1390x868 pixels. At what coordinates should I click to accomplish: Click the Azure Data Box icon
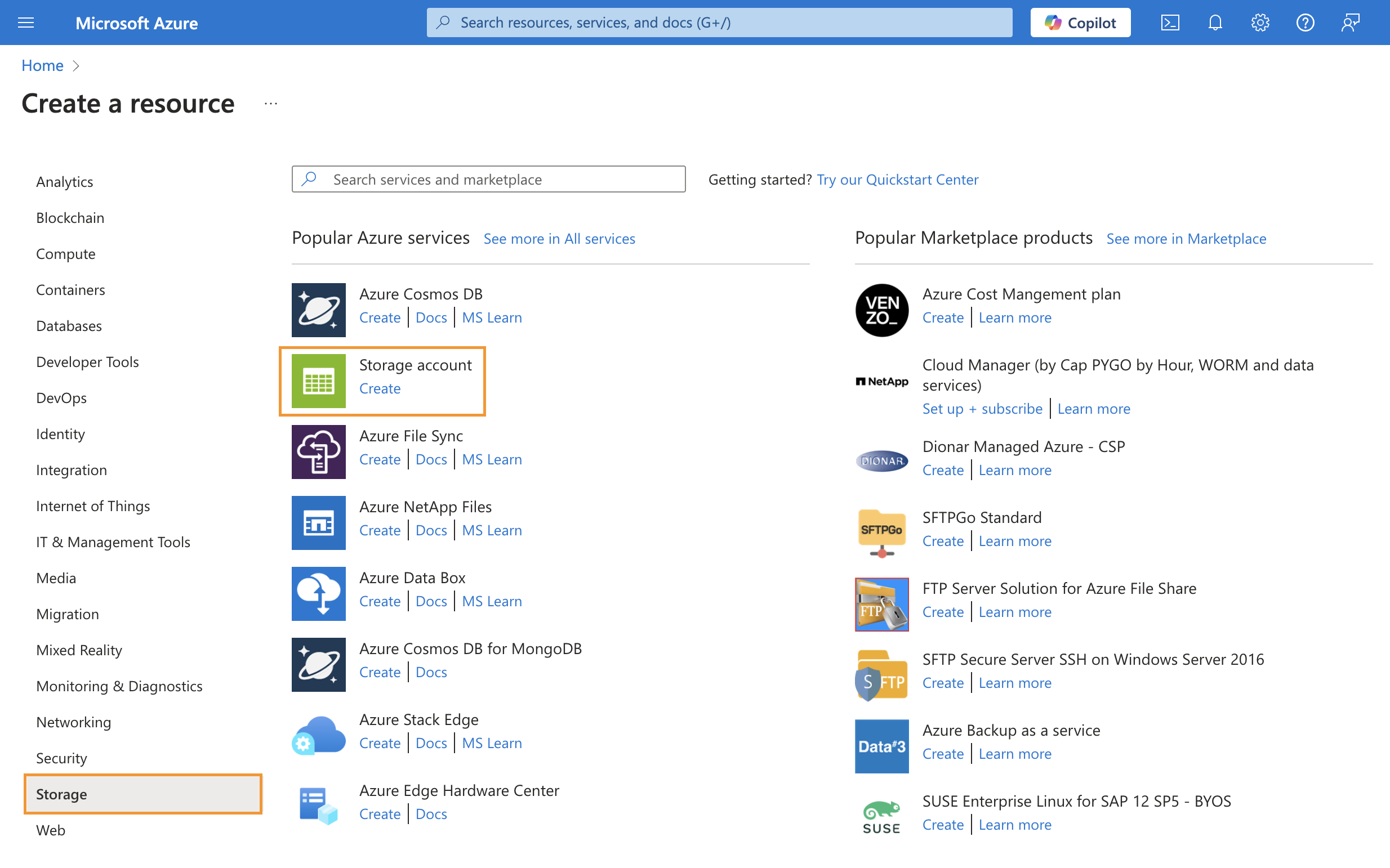(318, 593)
